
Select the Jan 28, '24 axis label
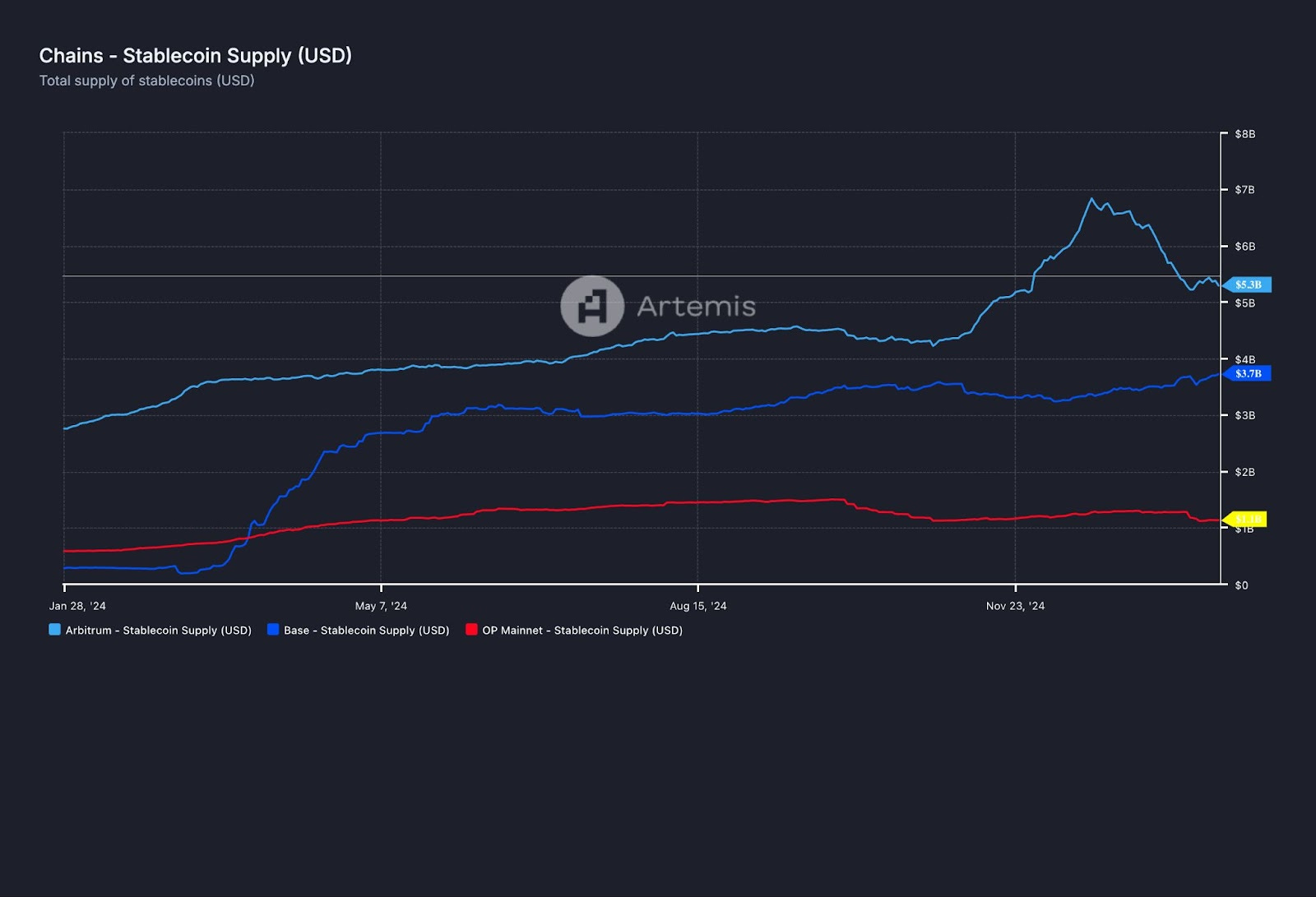click(x=79, y=605)
